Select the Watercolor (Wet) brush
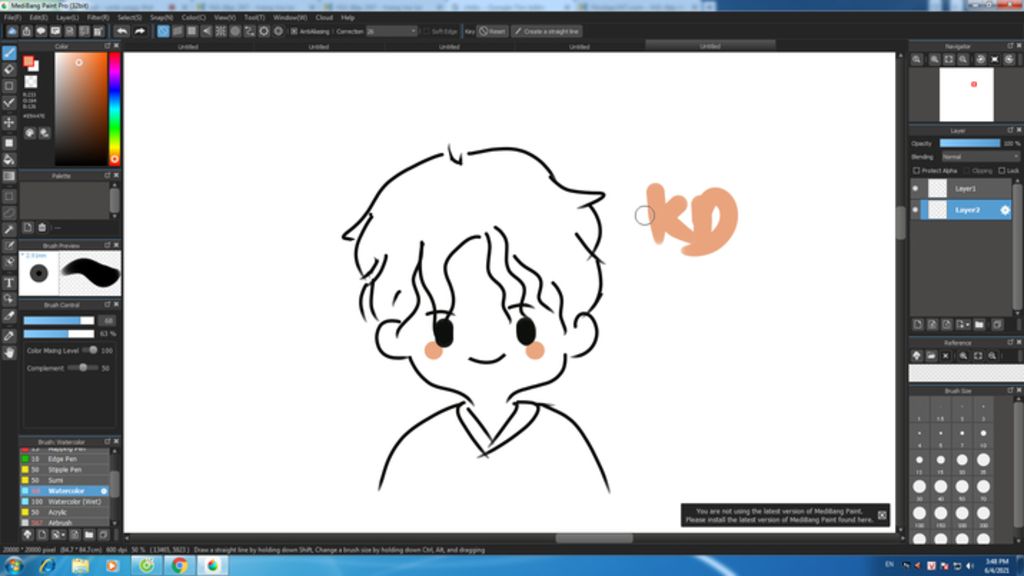 click(65, 502)
